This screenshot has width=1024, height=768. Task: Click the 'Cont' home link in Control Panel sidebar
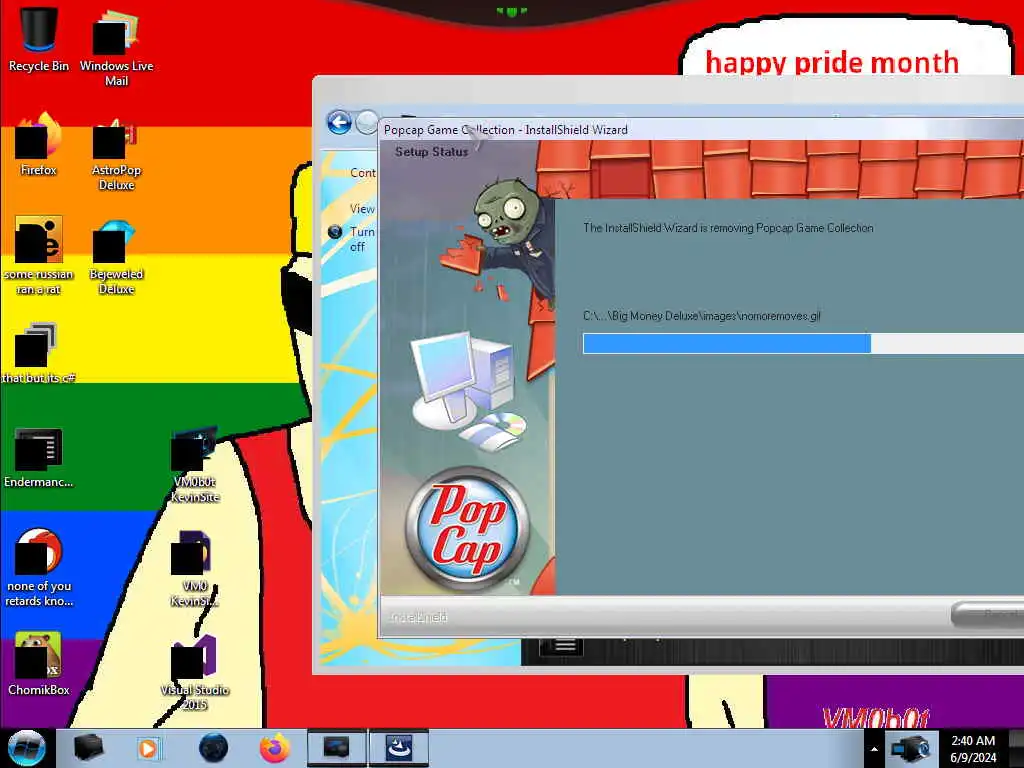(363, 172)
